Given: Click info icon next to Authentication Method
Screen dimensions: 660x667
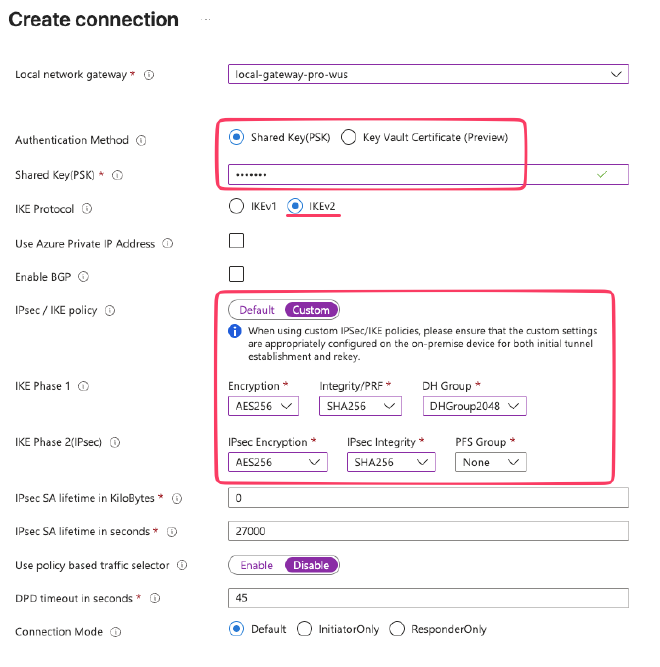Looking at the screenshot, I should 140,140.
